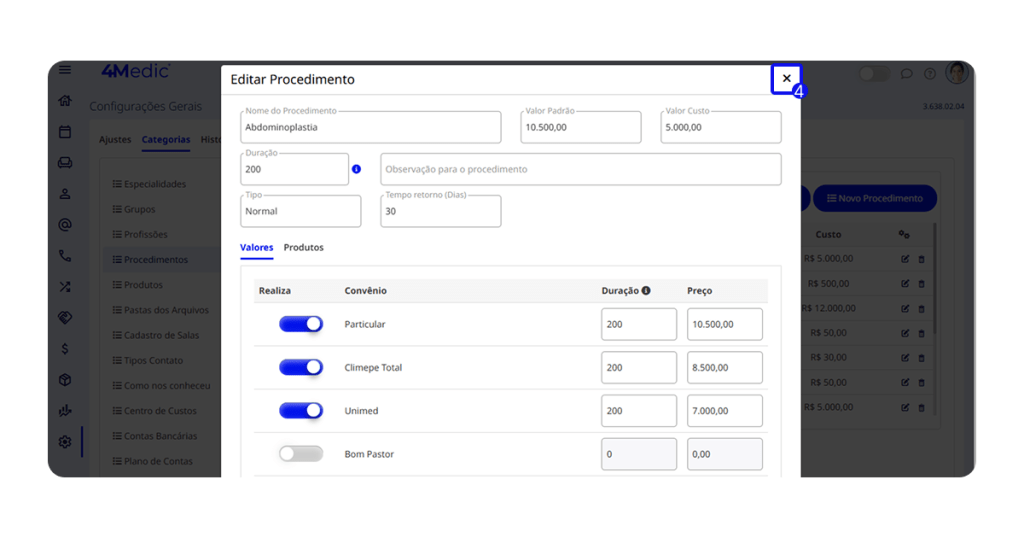Screen dimensions: 1024x538
Task: Enable the Bom Pastor toggle
Action: [x=301, y=454]
